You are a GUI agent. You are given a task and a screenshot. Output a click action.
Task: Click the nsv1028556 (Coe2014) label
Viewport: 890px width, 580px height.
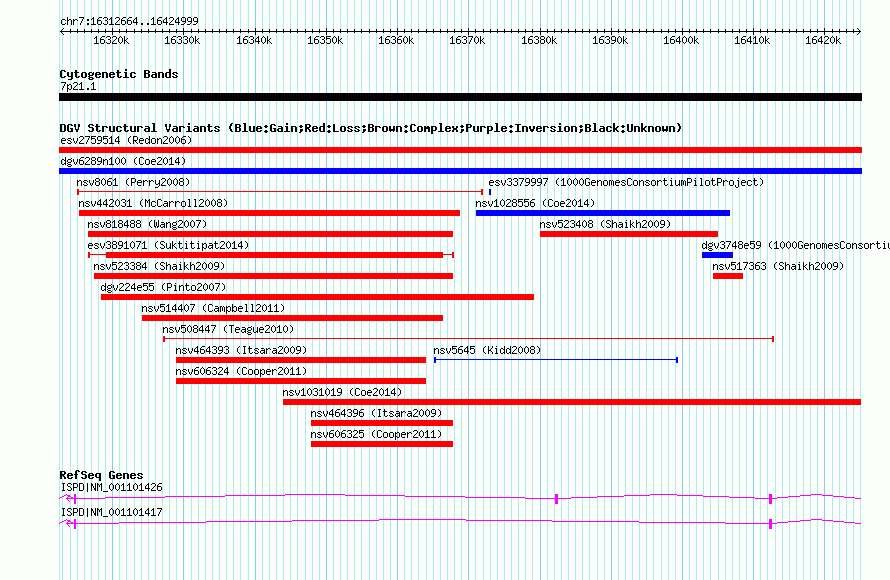535,203
